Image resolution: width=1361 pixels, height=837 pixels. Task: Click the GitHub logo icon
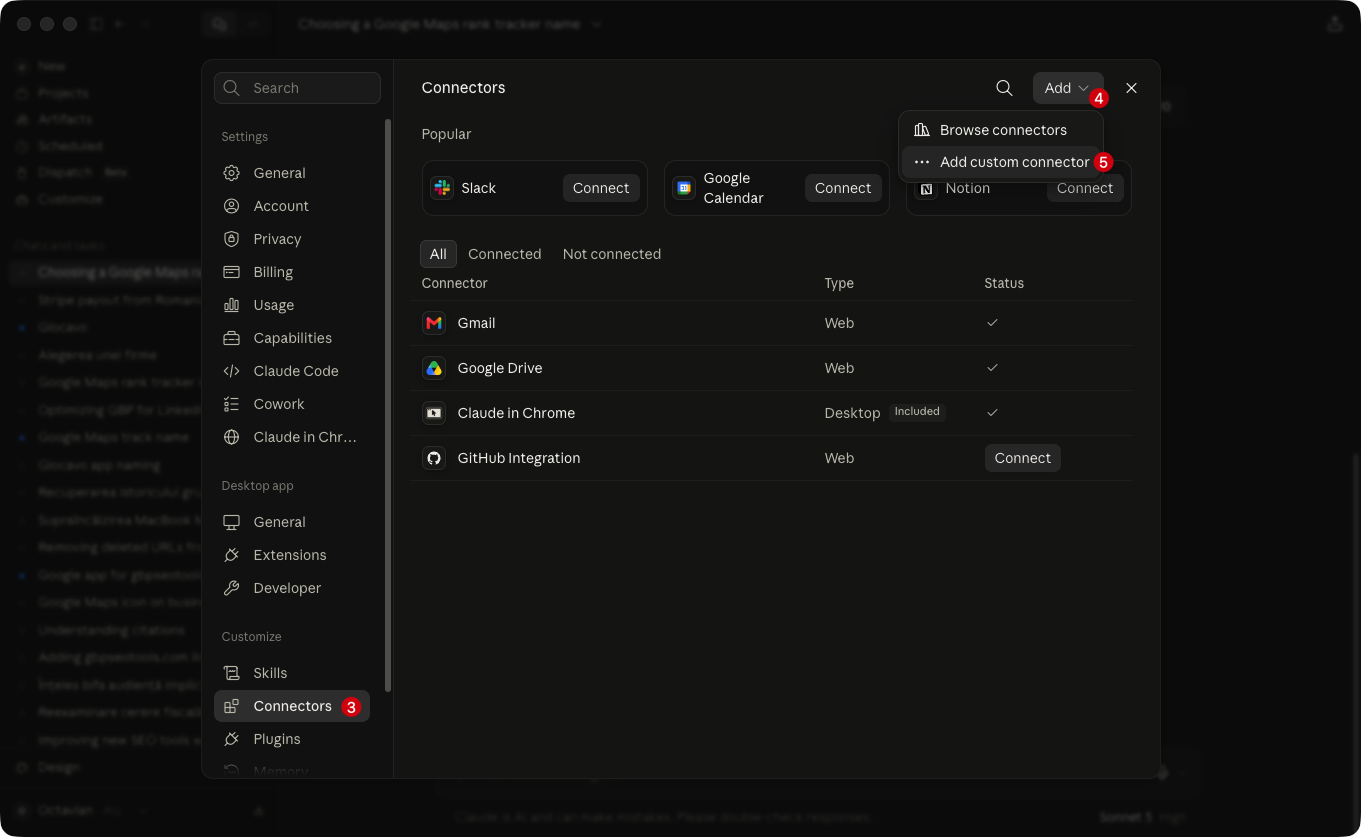click(434, 458)
